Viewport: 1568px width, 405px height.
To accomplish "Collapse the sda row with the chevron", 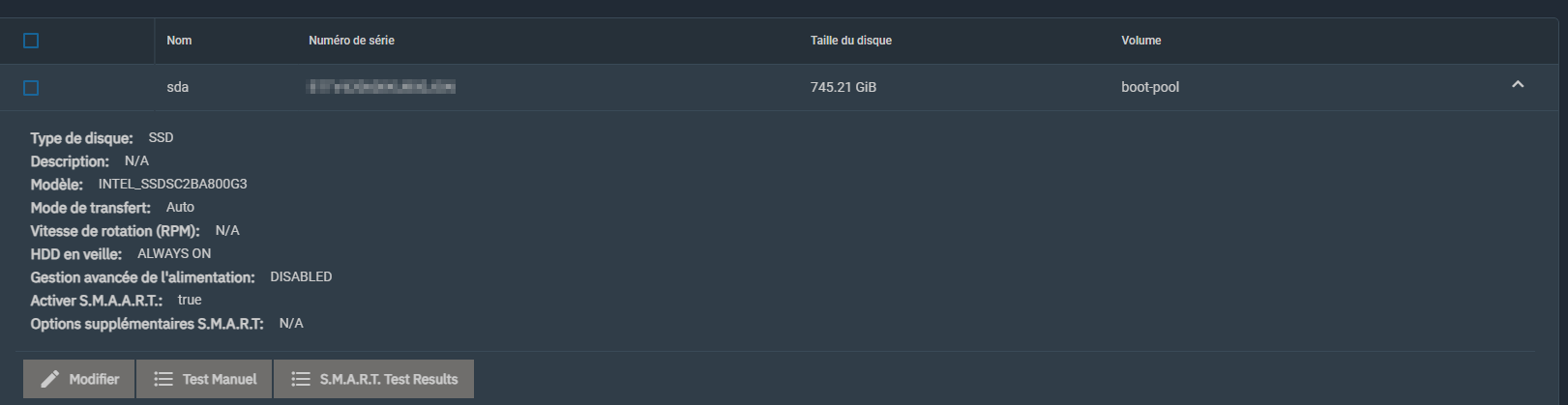I will [x=1518, y=85].
